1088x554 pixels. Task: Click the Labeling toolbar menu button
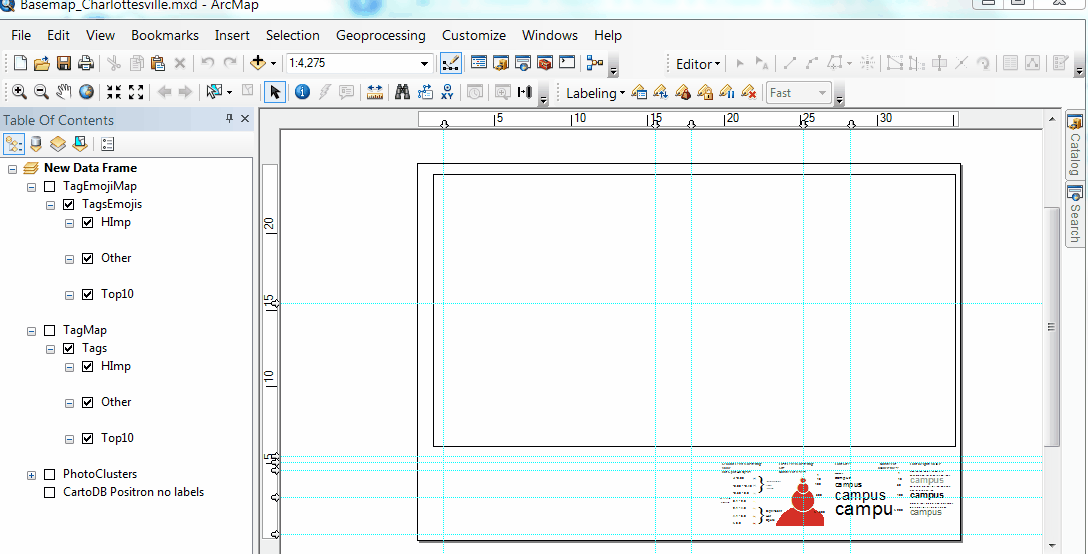(x=595, y=93)
